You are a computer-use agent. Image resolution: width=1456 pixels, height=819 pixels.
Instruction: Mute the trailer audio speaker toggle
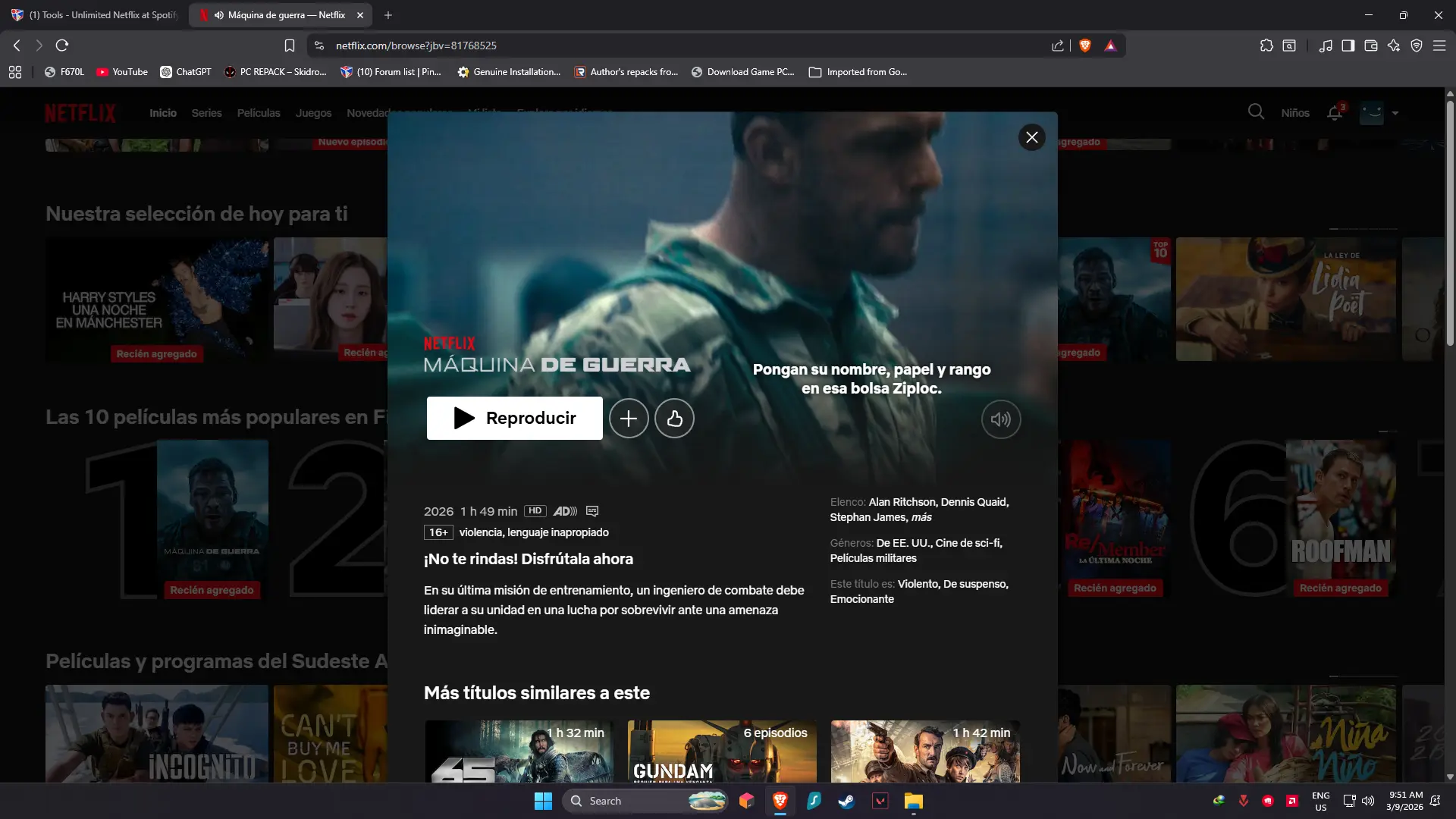pyautogui.click(x=1001, y=419)
